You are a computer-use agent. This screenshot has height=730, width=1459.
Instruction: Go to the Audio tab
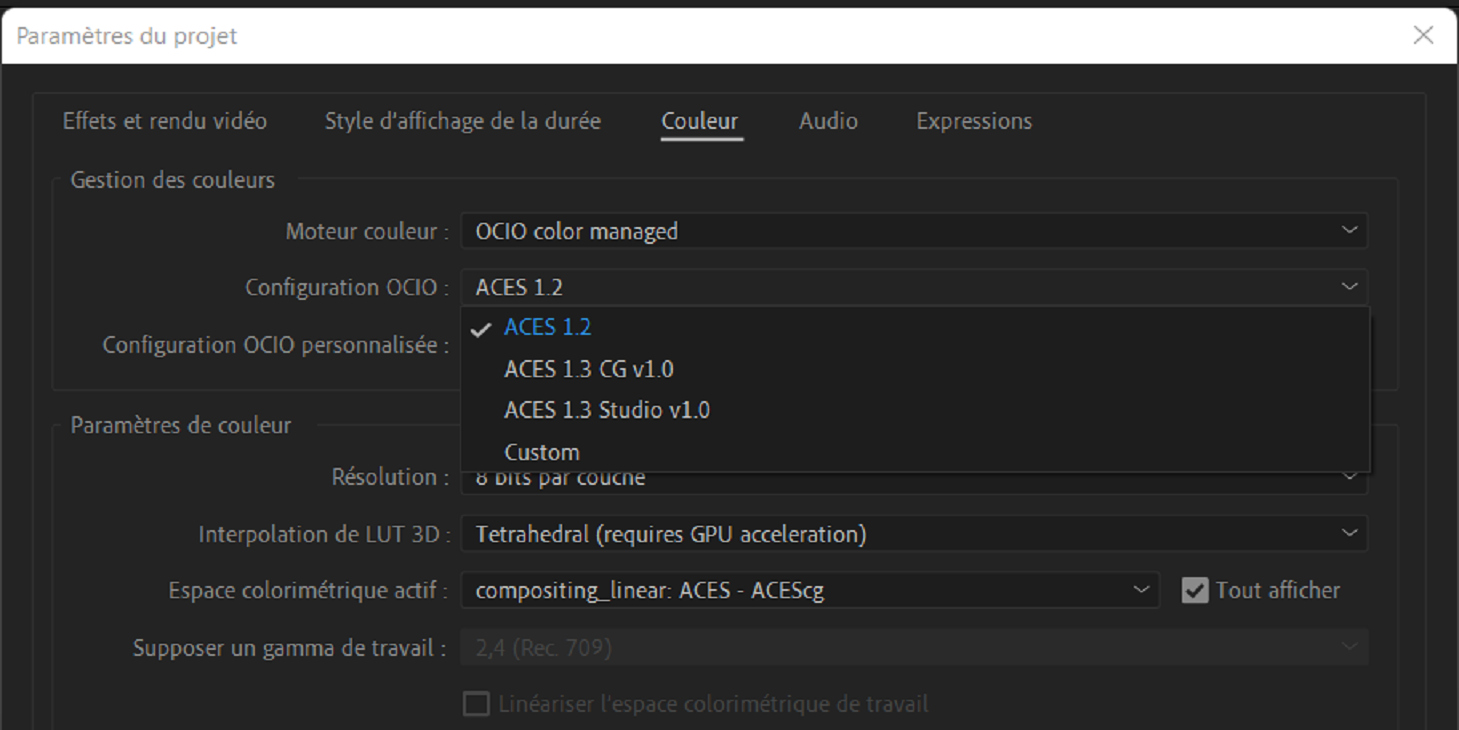tap(828, 121)
